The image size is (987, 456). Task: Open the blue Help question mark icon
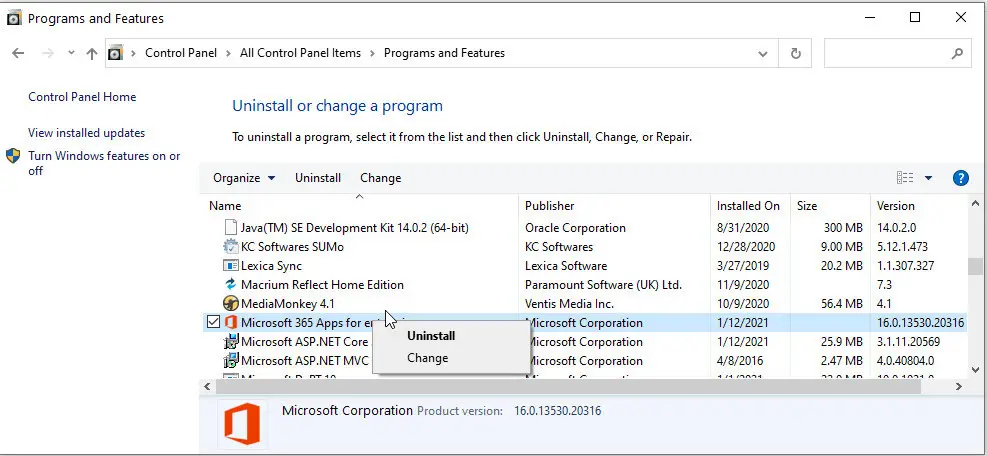click(961, 178)
